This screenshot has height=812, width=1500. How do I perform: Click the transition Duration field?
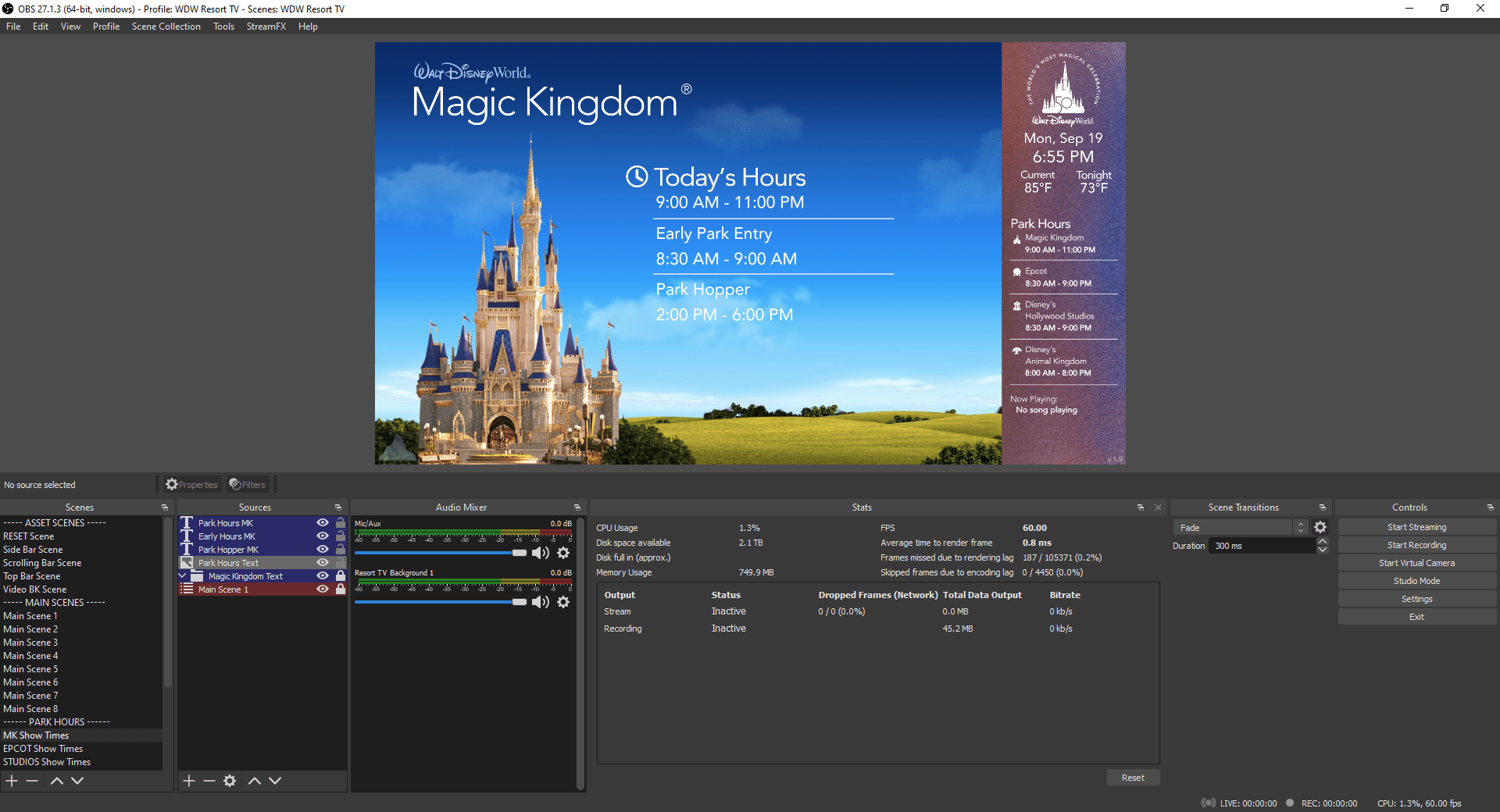tap(1262, 546)
